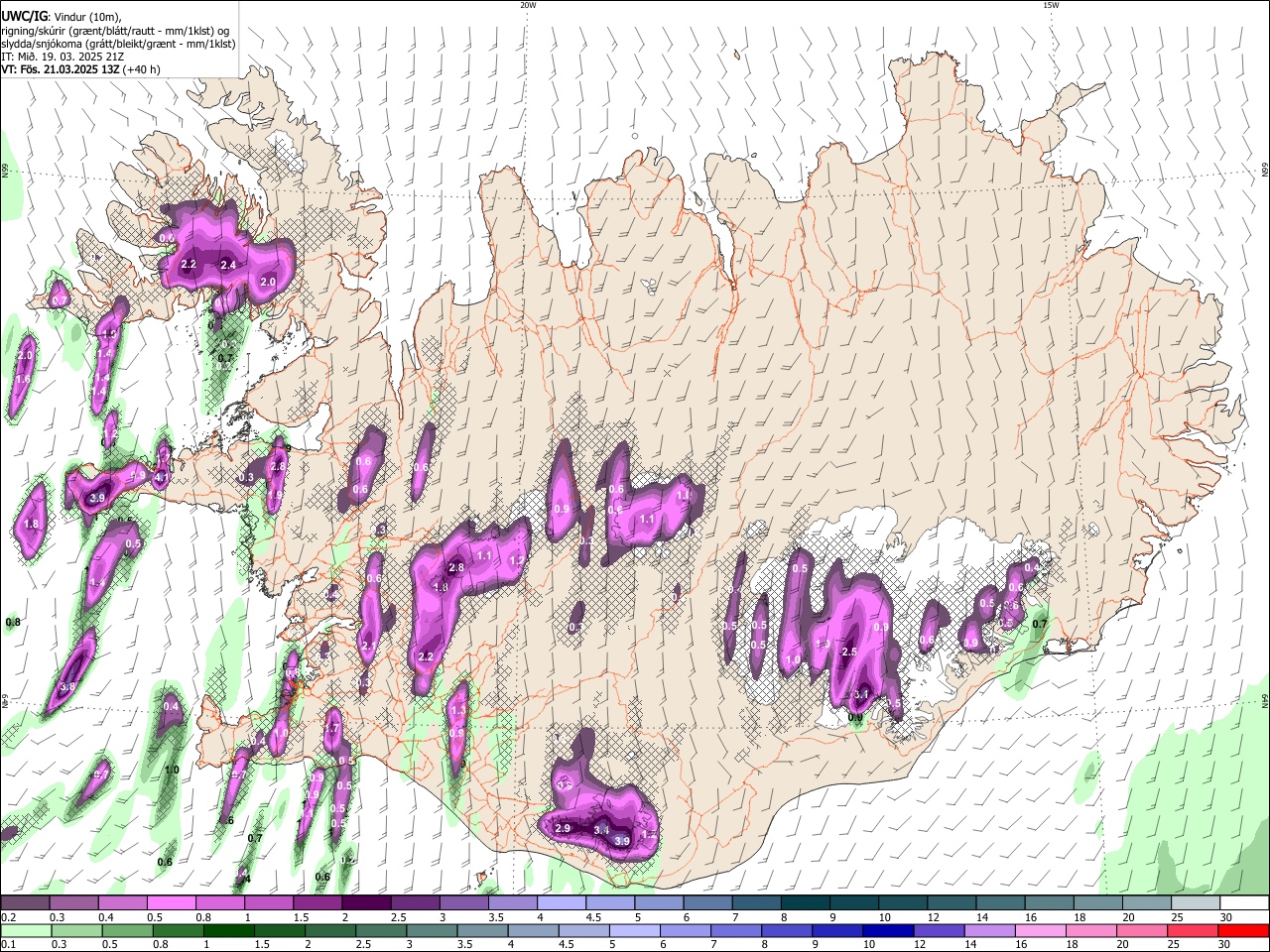Click the 'VT: Fös. 21.03.2025 13Z (+40 h)' line
The height and width of the screenshot is (952, 1270).
pos(80,69)
